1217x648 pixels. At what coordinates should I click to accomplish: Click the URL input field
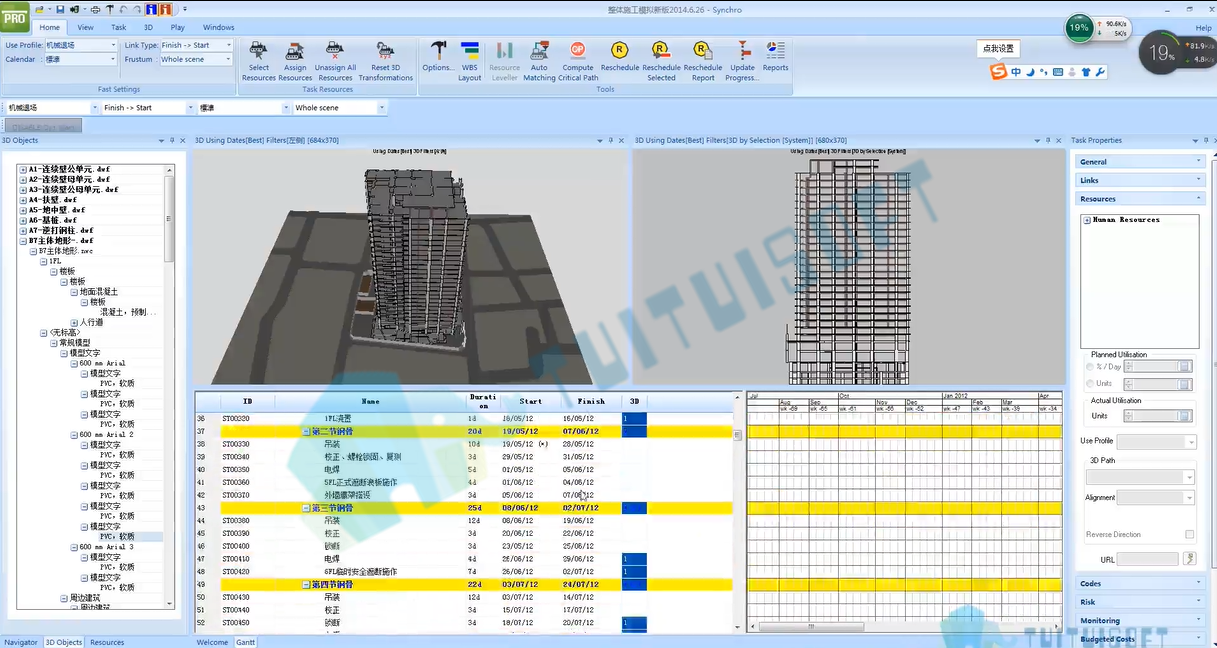(x=1148, y=560)
